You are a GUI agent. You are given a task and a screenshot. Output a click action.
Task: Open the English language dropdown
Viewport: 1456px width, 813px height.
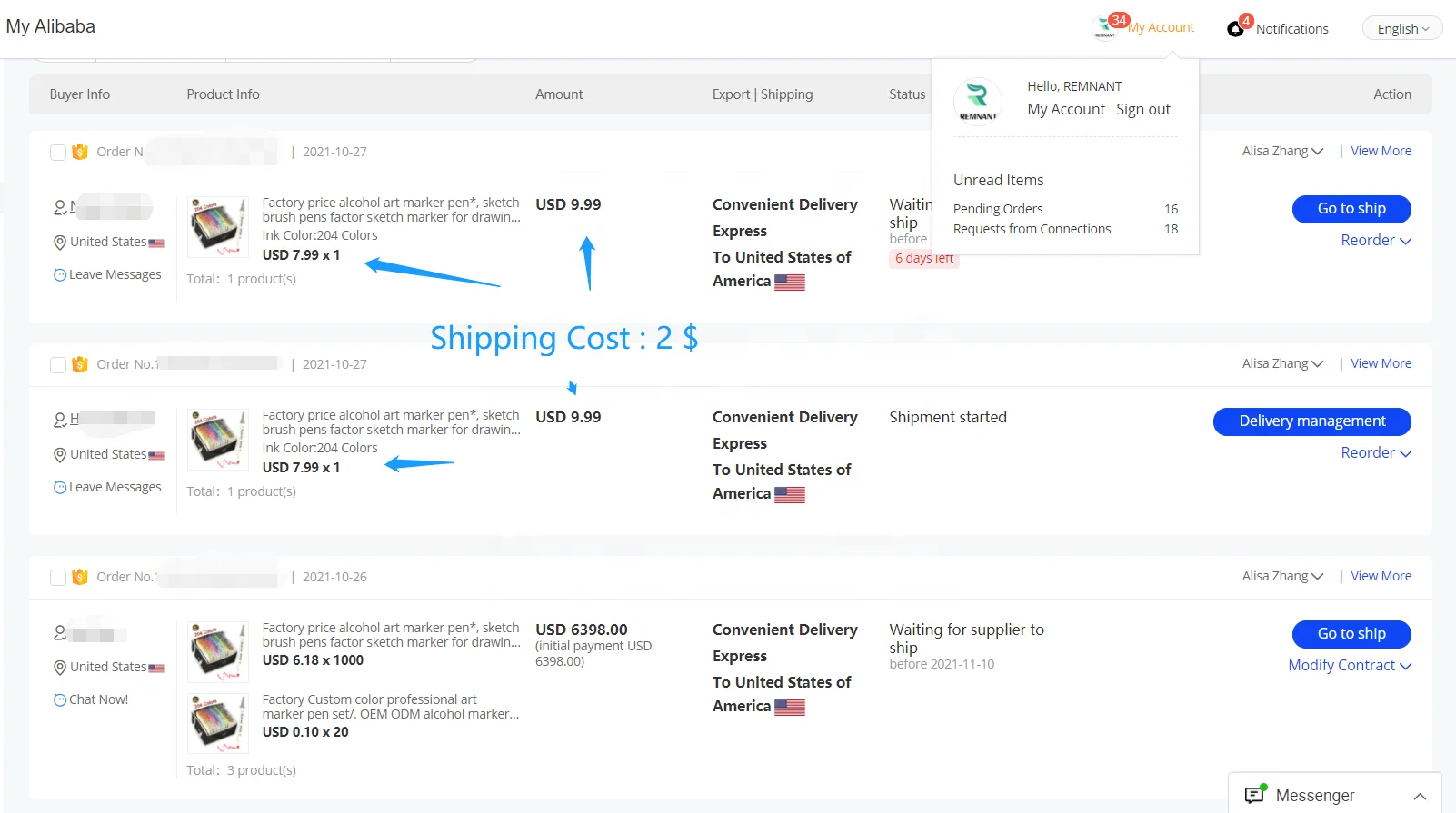pos(1402,29)
